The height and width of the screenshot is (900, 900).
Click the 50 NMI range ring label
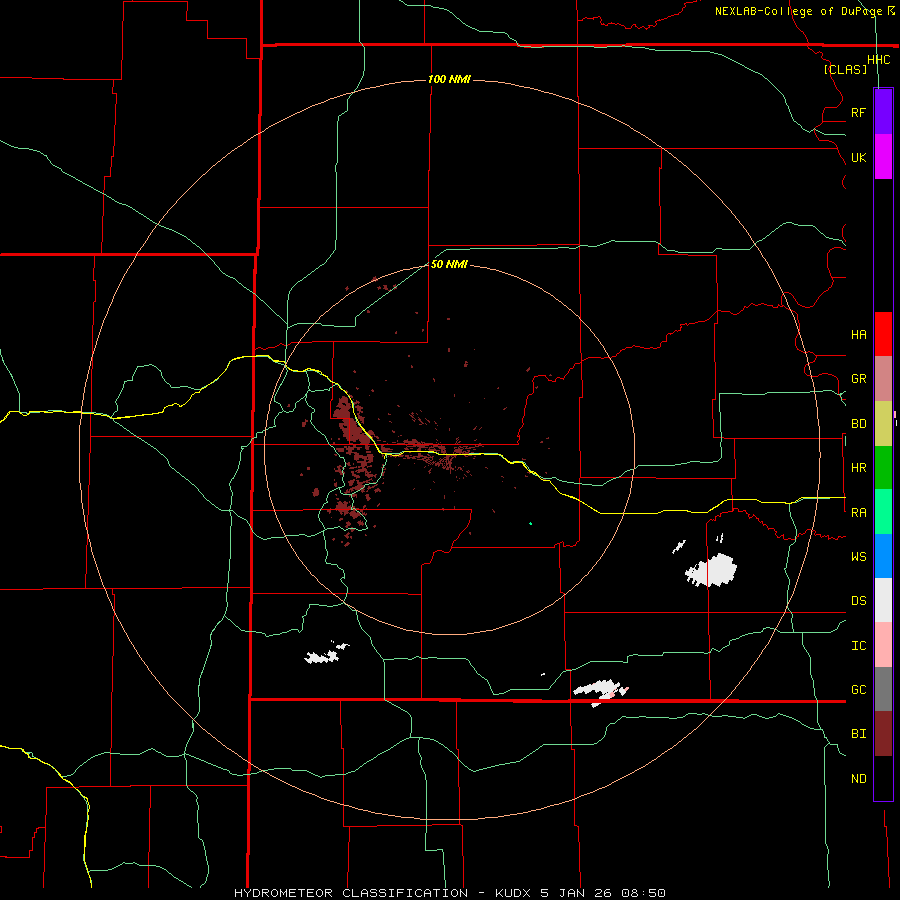449,264
